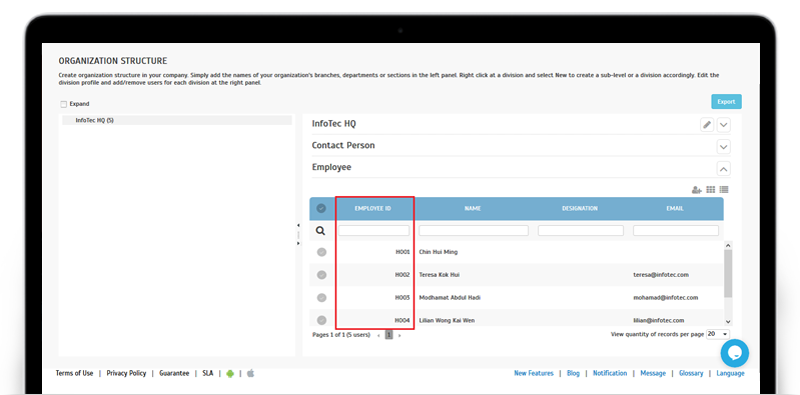Click panel collapse left arrow
Screen dimensions: 800x395
tap(298, 225)
